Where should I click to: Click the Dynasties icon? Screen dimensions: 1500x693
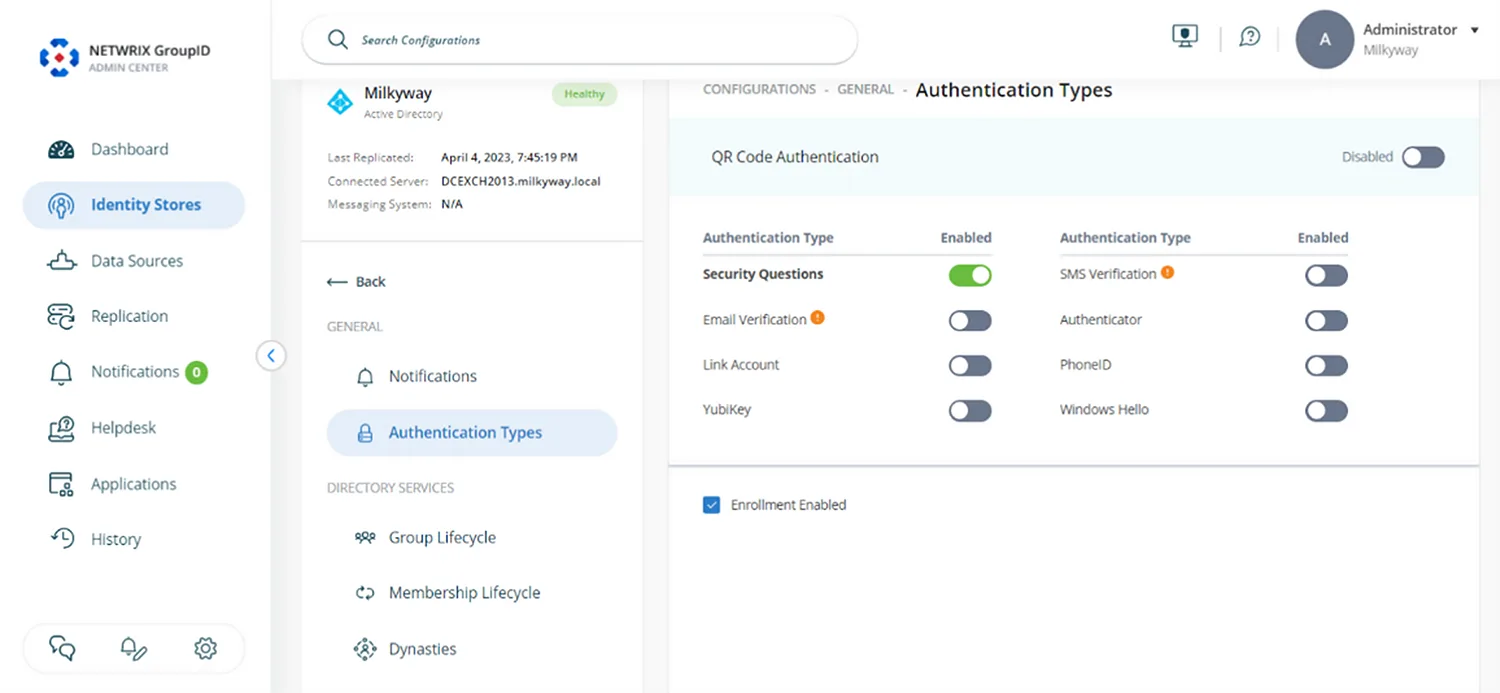click(x=365, y=650)
